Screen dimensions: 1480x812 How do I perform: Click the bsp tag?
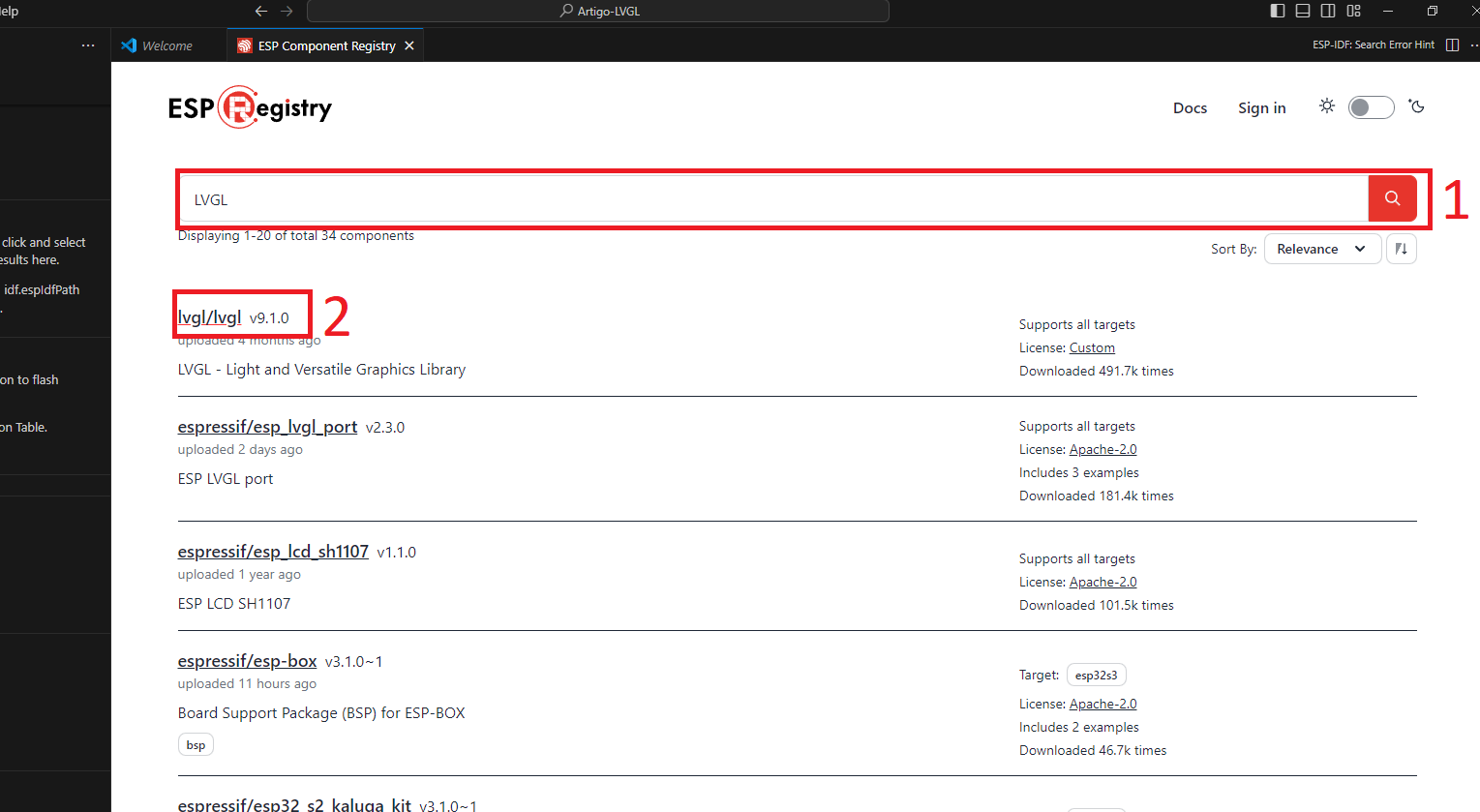pyautogui.click(x=196, y=744)
